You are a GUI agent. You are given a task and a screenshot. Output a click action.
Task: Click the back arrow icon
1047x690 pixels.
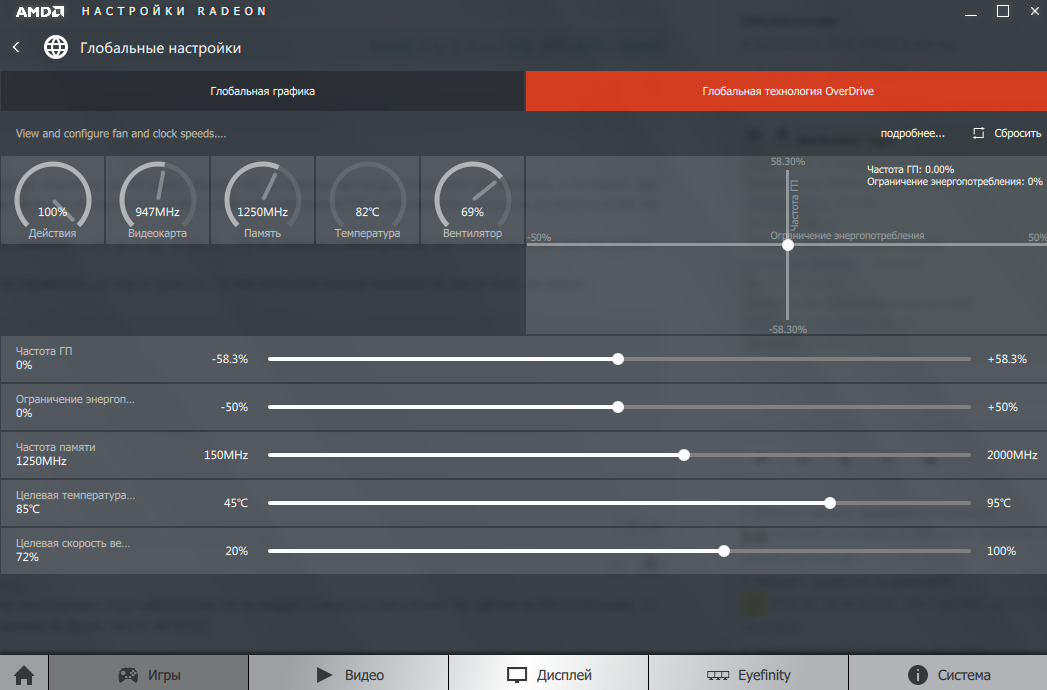[x=16, y=47]
